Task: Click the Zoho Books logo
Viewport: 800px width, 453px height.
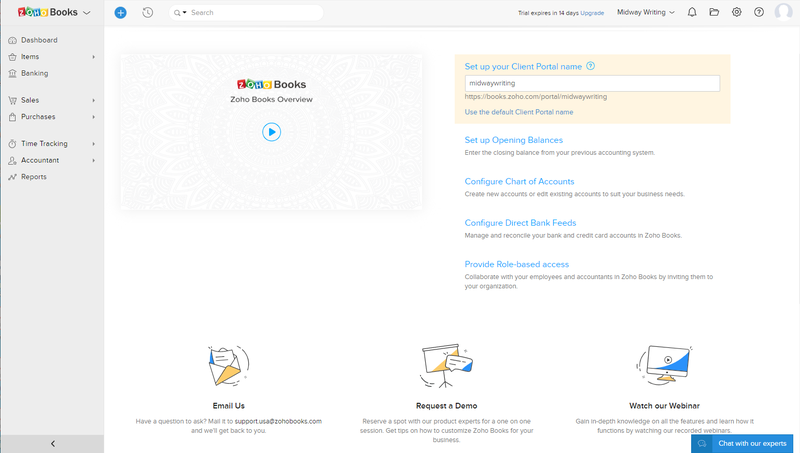Action: (x=47, y=12)
